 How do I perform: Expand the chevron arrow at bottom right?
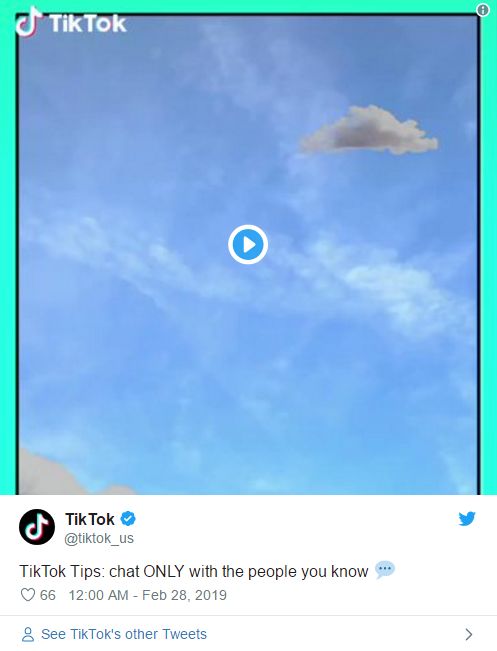coord(469,634)
